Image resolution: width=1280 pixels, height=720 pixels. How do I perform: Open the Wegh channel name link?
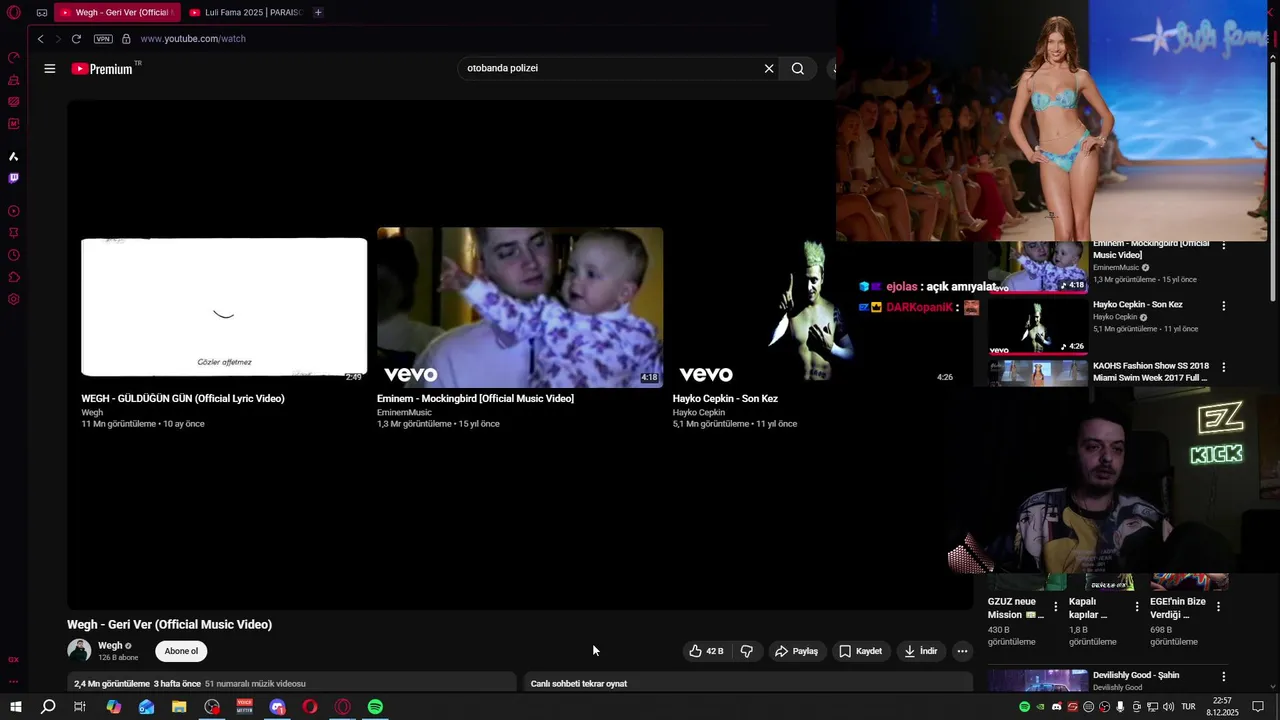point(110,646)
